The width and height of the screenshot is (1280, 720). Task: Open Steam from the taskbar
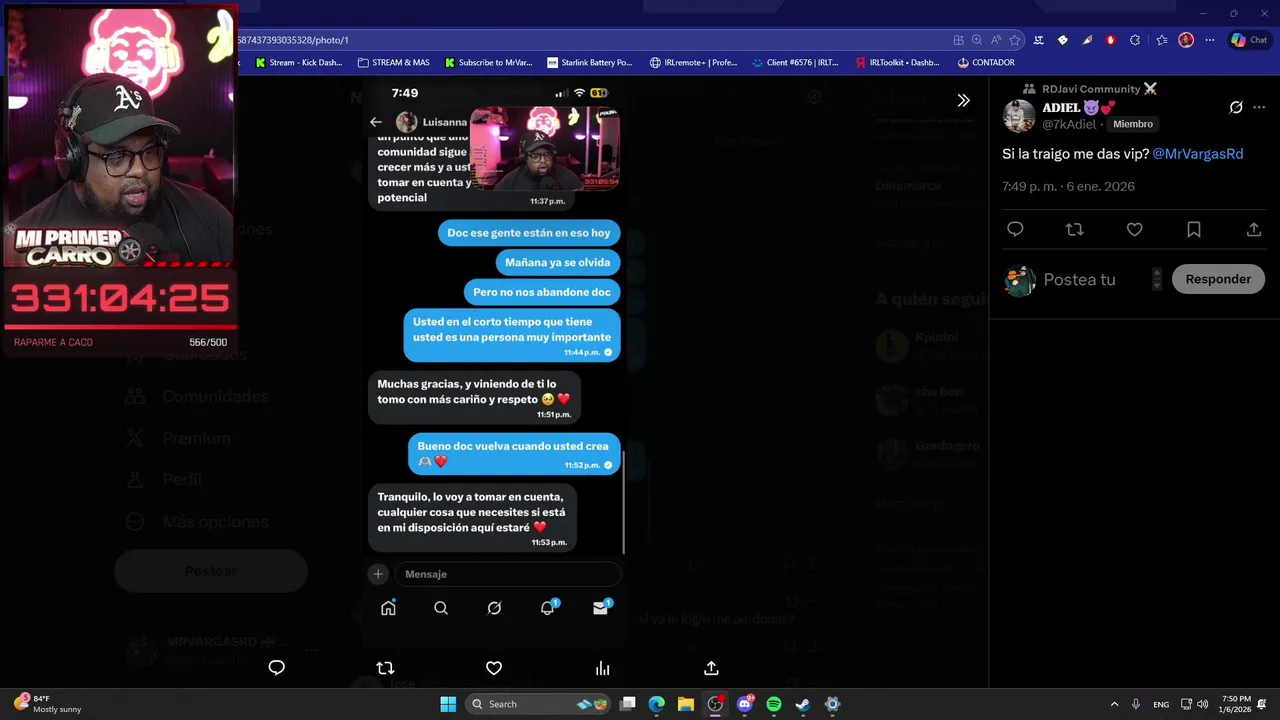tap(803, 704)
